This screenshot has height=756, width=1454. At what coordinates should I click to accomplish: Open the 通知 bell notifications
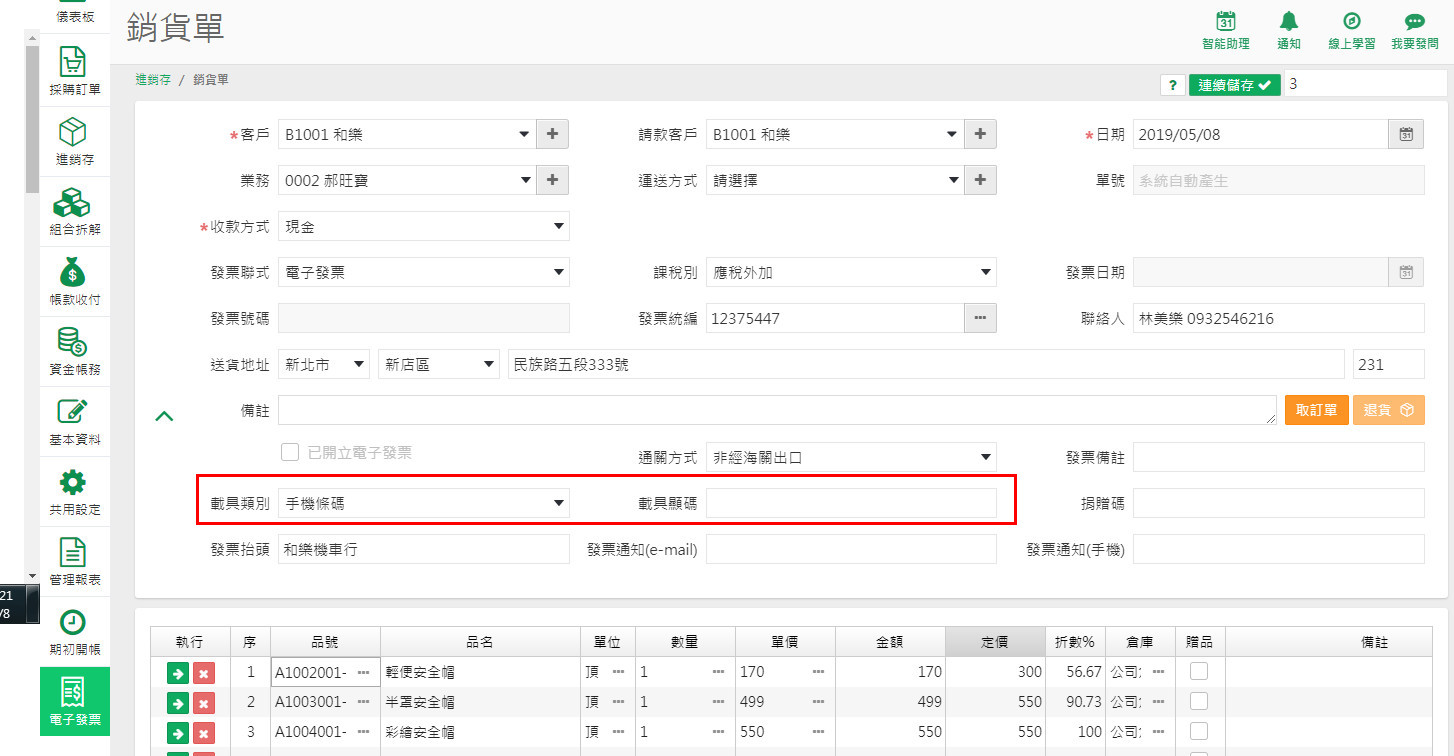coord(1289,31)
